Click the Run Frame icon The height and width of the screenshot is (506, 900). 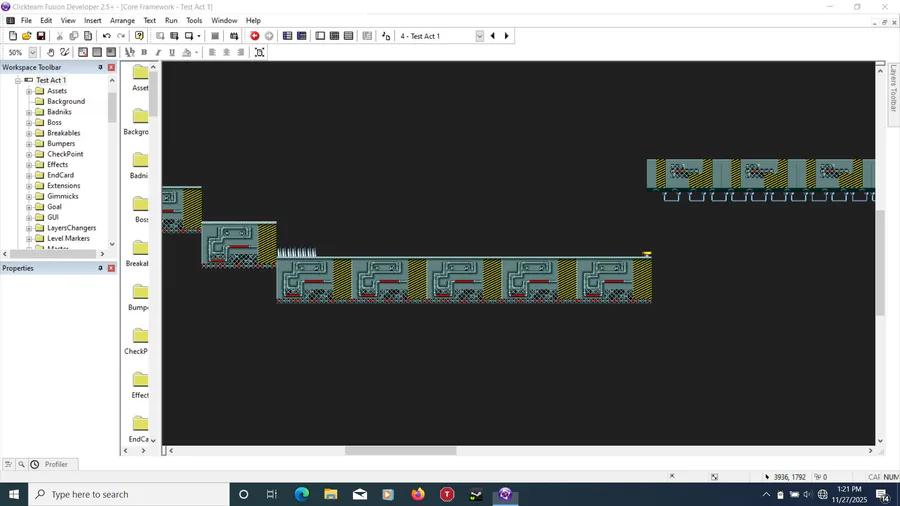(x=188, y=36)
